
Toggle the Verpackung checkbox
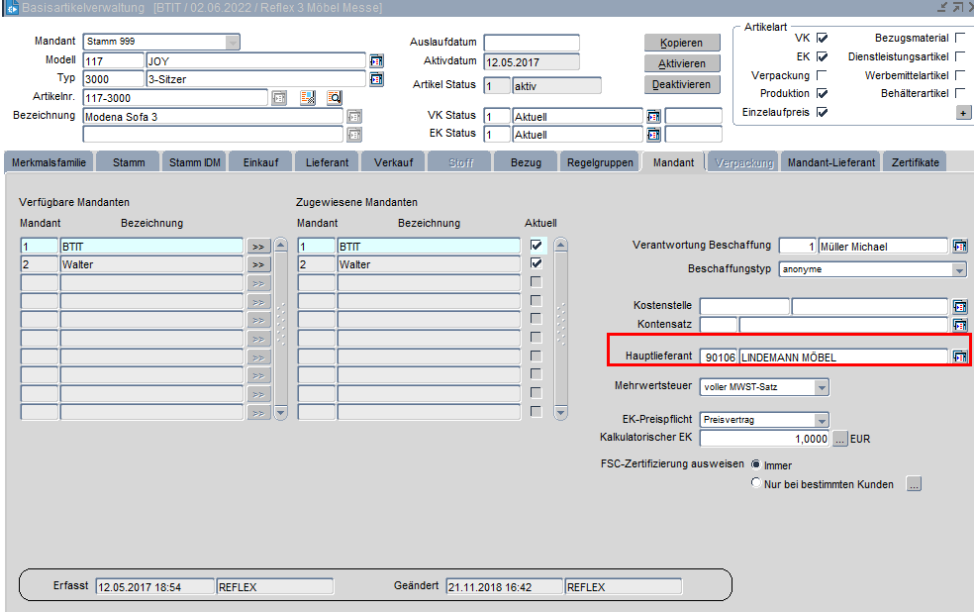(x=822, y=75)
